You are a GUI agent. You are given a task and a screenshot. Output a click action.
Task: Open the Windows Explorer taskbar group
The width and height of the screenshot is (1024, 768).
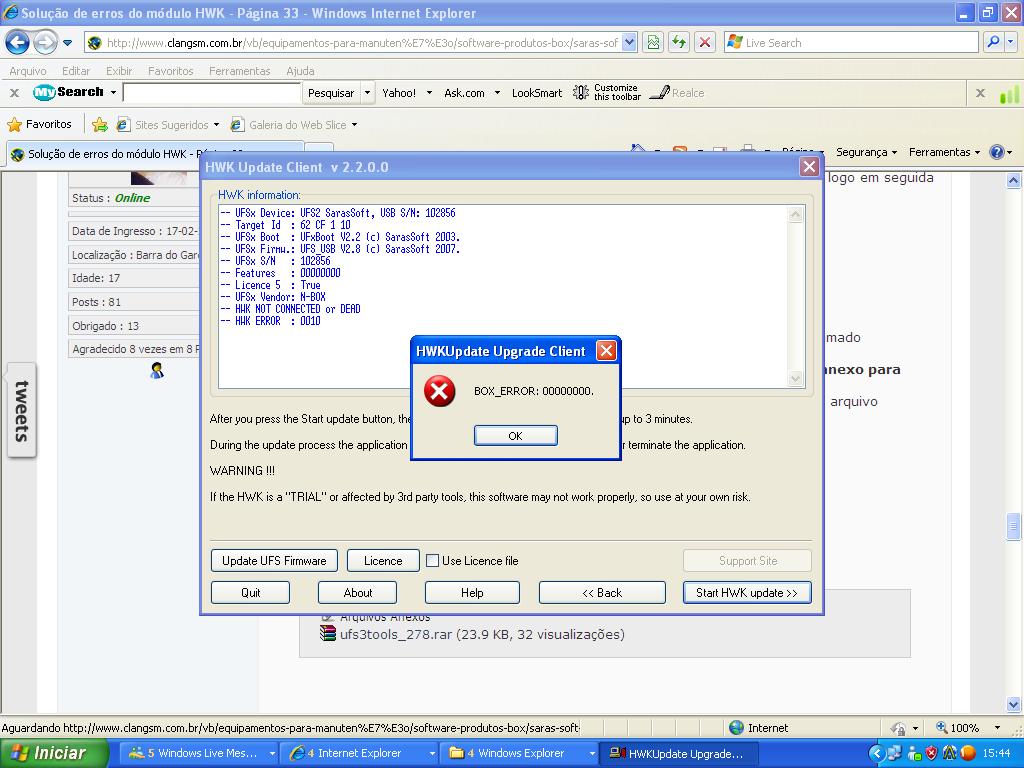[520, 753]
